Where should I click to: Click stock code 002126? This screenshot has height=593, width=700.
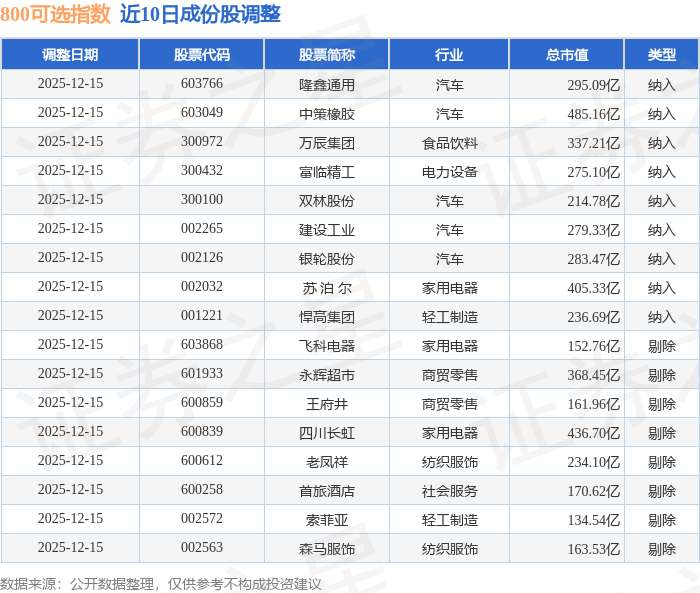[x=202, y=258]
